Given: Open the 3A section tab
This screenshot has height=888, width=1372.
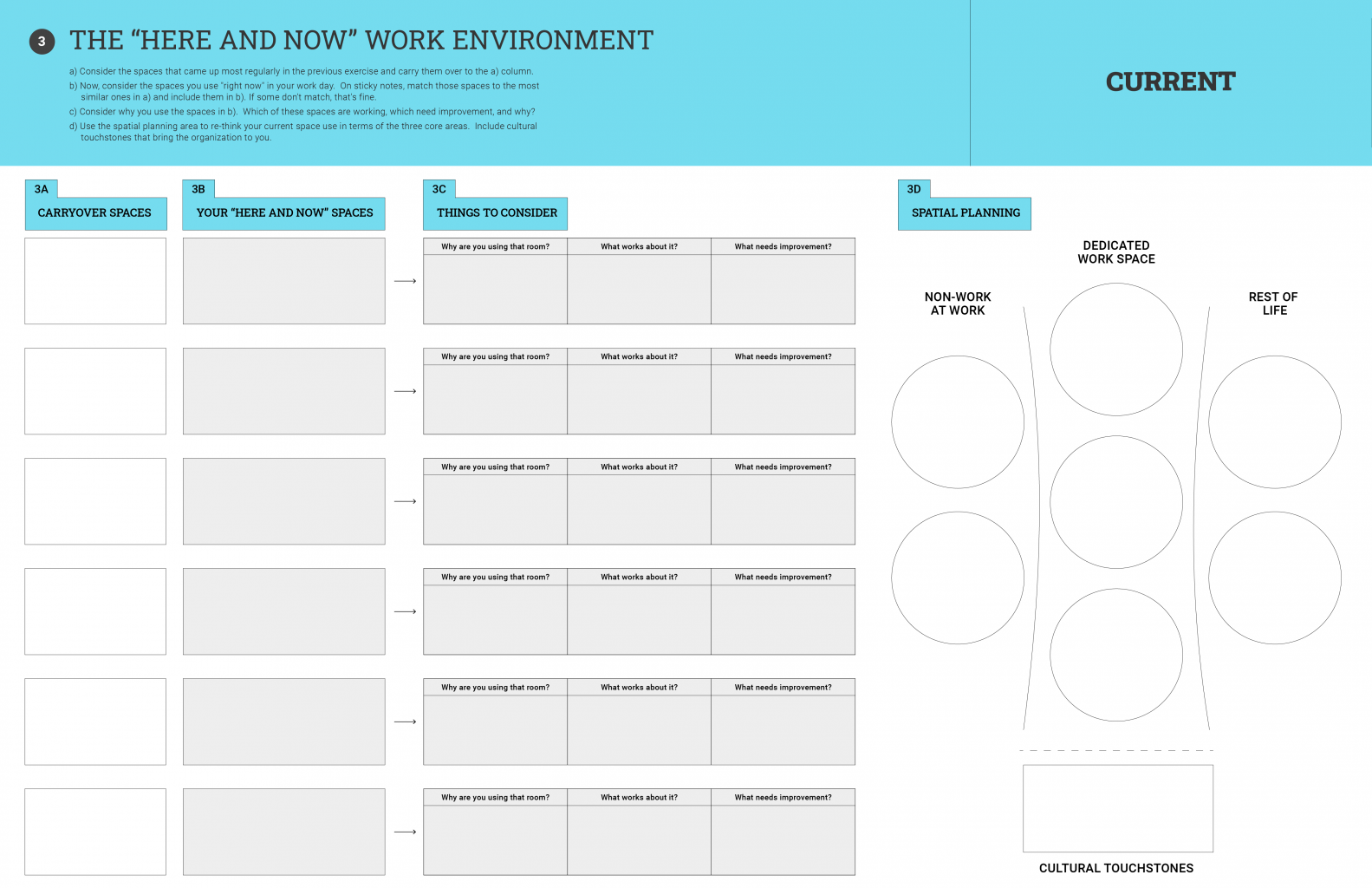Looking at the screenshot, I should click(42, 189).
